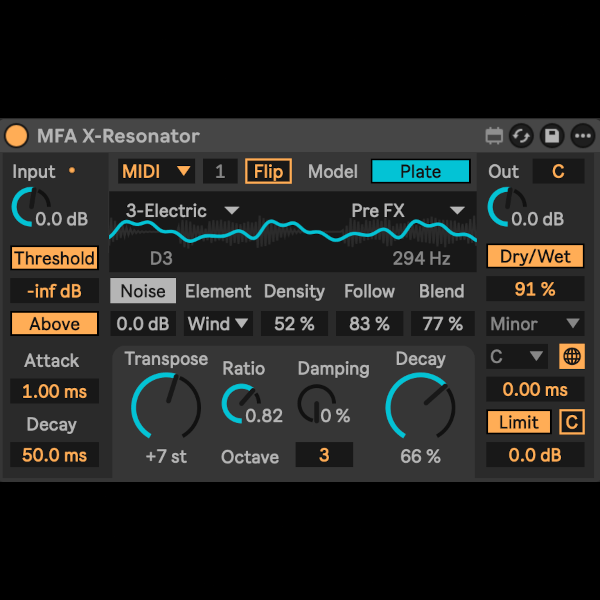Open the MIDI source dropdown
The width and height of the screenshot is (600, 600).
click(156, 171)
